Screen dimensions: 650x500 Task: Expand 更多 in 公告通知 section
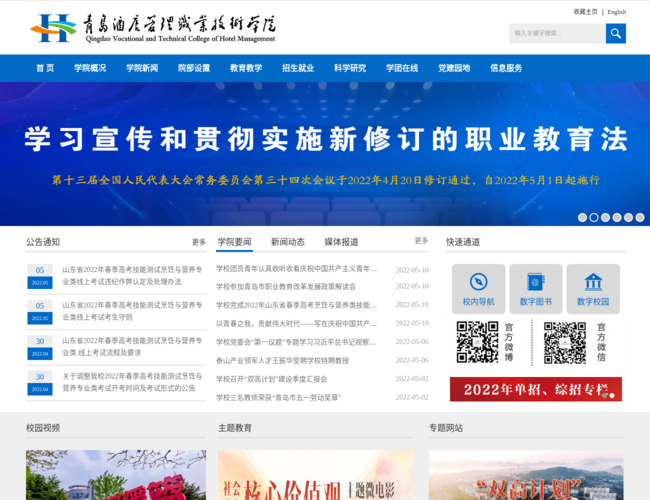click(x=199, y=242)
